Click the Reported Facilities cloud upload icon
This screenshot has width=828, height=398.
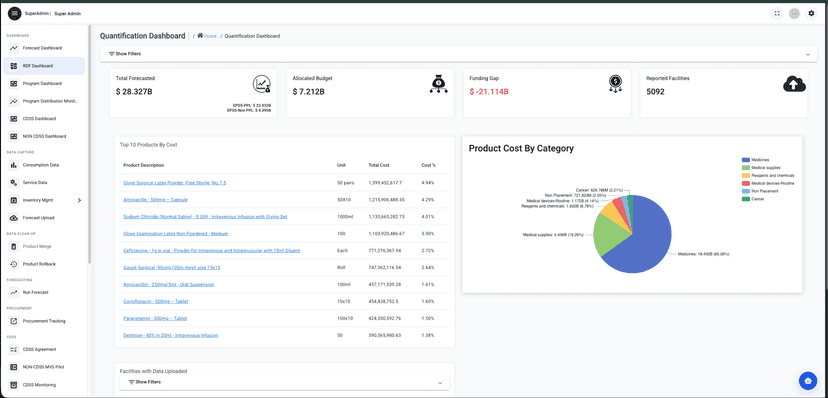click(x=794, y=83)
